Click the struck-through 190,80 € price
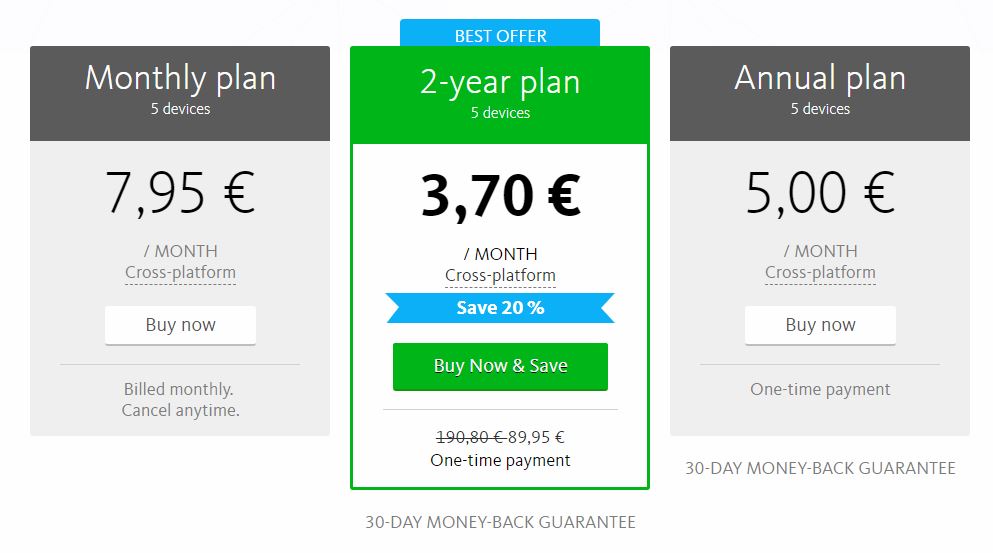Viewport: 993px width, 553px height. tap(470, 437)
